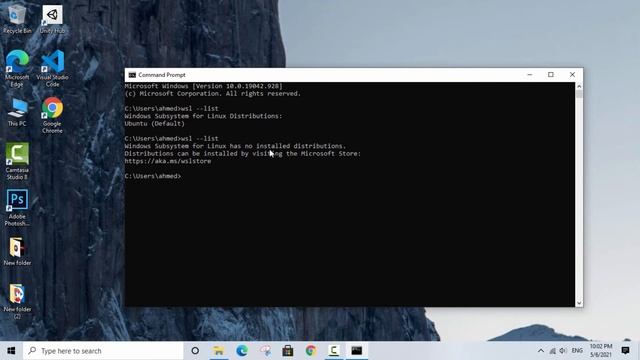Select the Adobe Photoshop desktop shortcut
The image size is (640, 360).
click(17, 208)
